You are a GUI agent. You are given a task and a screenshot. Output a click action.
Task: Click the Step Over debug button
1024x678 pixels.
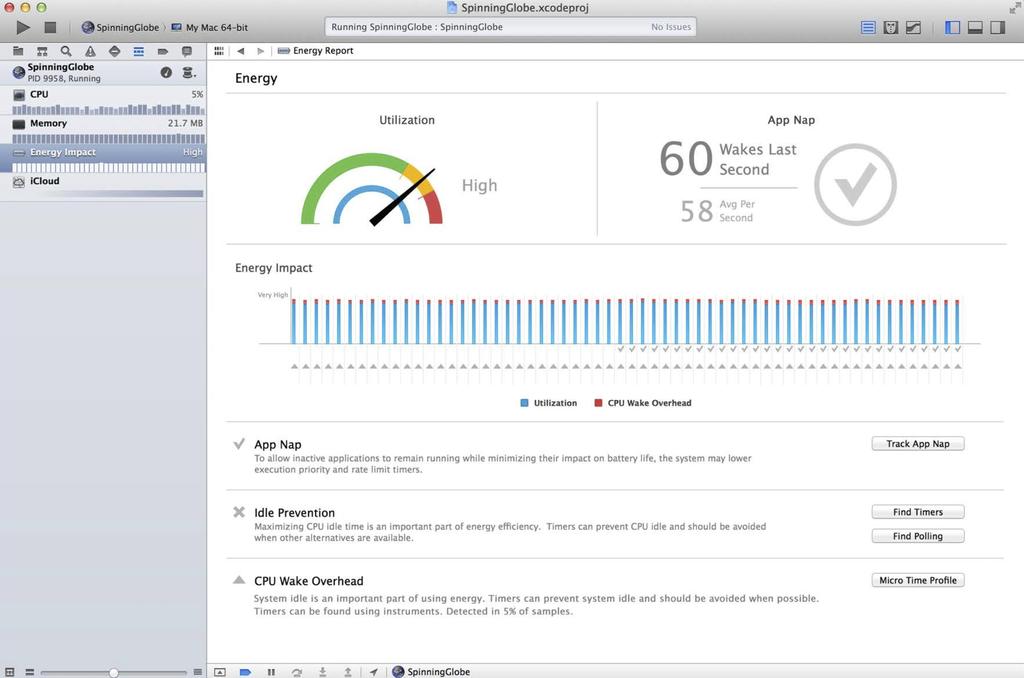[x=297, y=672]
